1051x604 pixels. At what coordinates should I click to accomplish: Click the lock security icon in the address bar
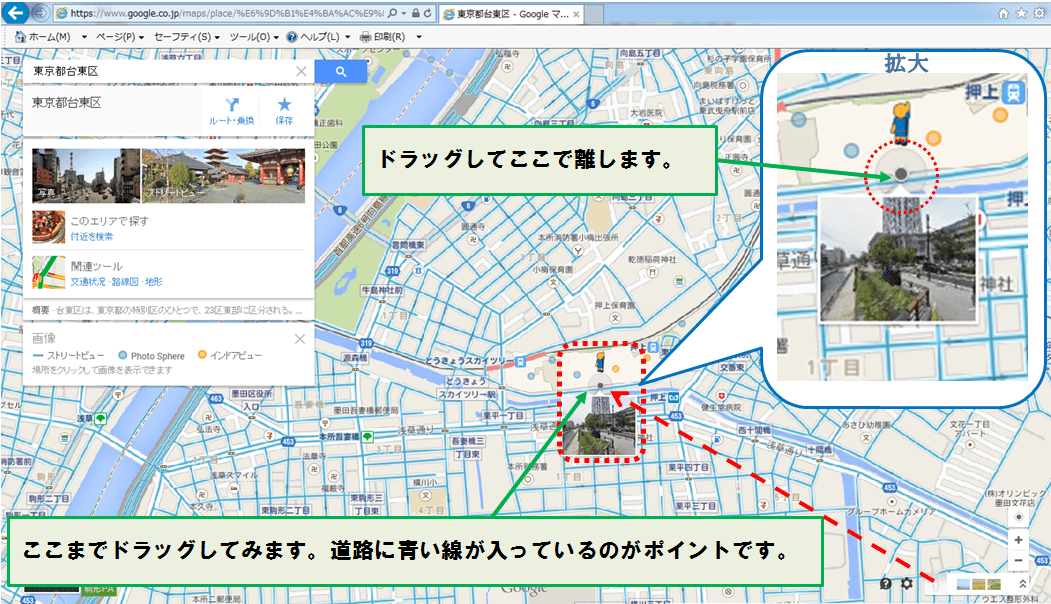click(x=416, y=13)
